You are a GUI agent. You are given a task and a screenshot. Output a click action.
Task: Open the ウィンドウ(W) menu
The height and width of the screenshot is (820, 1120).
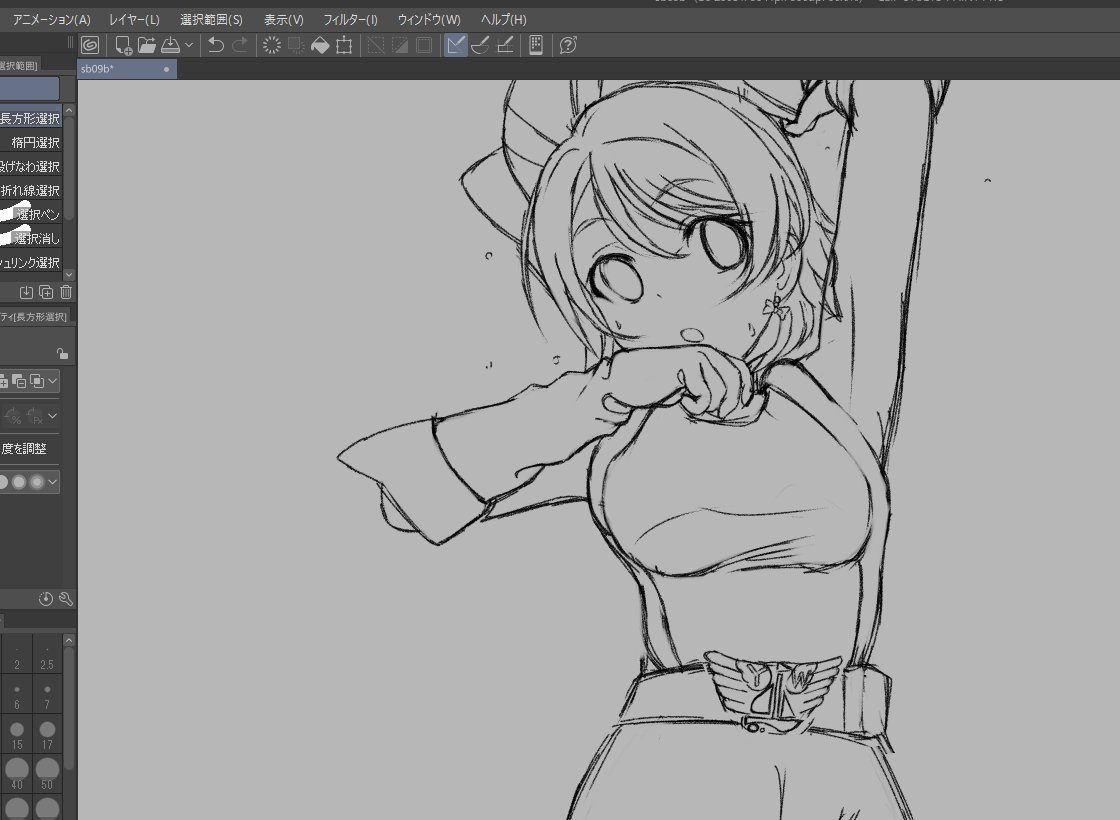[429, 19]
